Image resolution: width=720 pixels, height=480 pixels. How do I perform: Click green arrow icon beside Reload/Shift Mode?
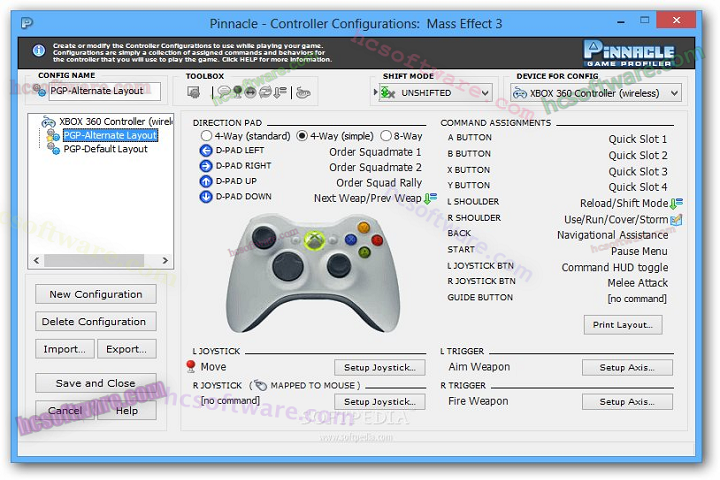click(x=676, y=203)
